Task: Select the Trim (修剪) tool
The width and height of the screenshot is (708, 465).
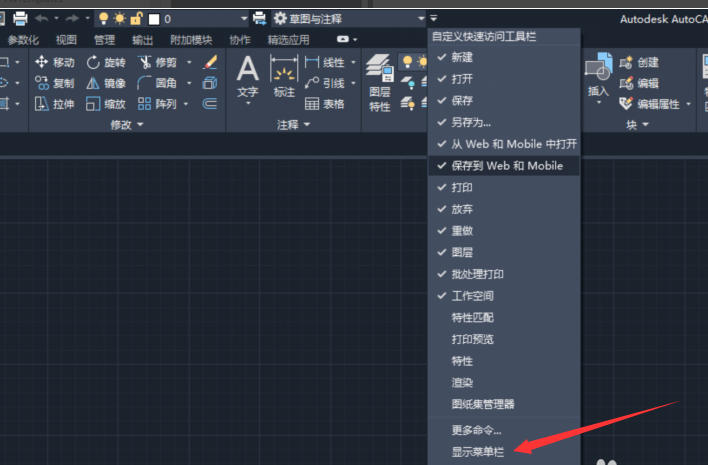Action: click(x=158, y=62)
